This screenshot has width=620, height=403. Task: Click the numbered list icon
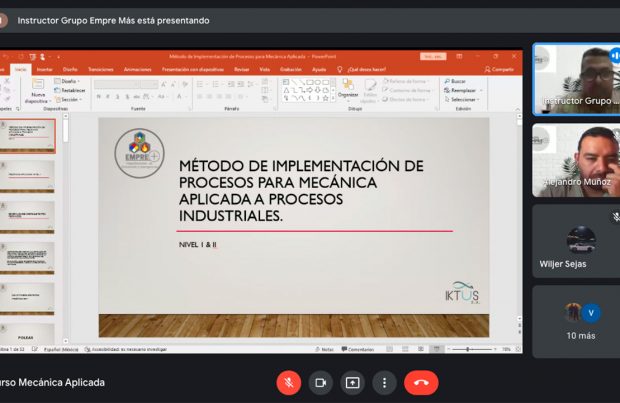point(216,84)
